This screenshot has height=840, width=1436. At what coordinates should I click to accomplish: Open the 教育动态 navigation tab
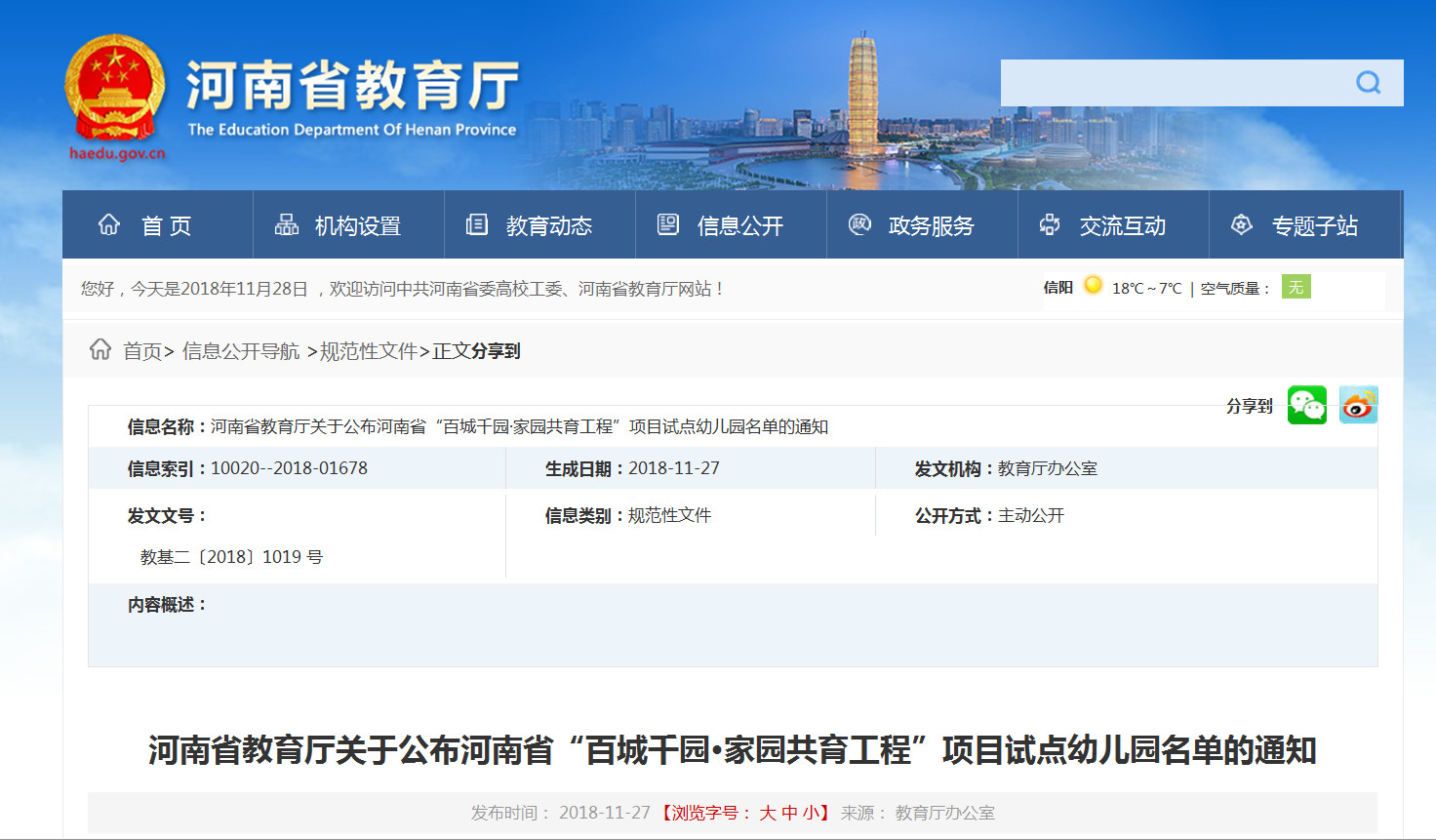click(548, 226)
